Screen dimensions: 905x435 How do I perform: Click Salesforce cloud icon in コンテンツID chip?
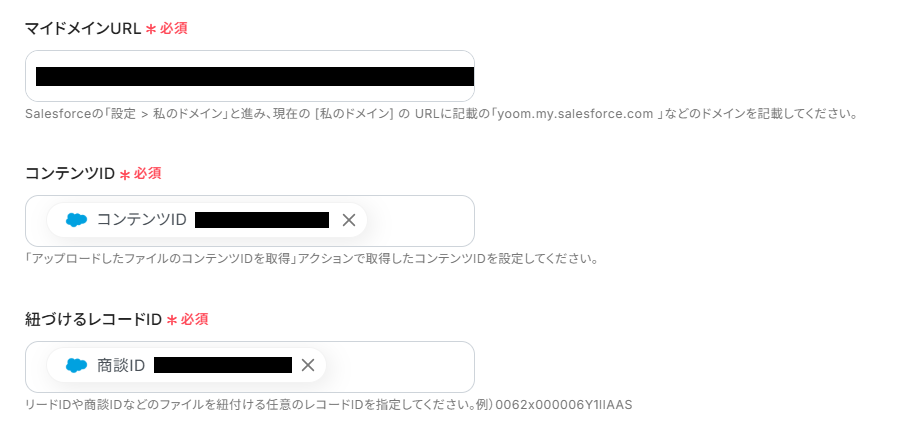tap(76, 220)
